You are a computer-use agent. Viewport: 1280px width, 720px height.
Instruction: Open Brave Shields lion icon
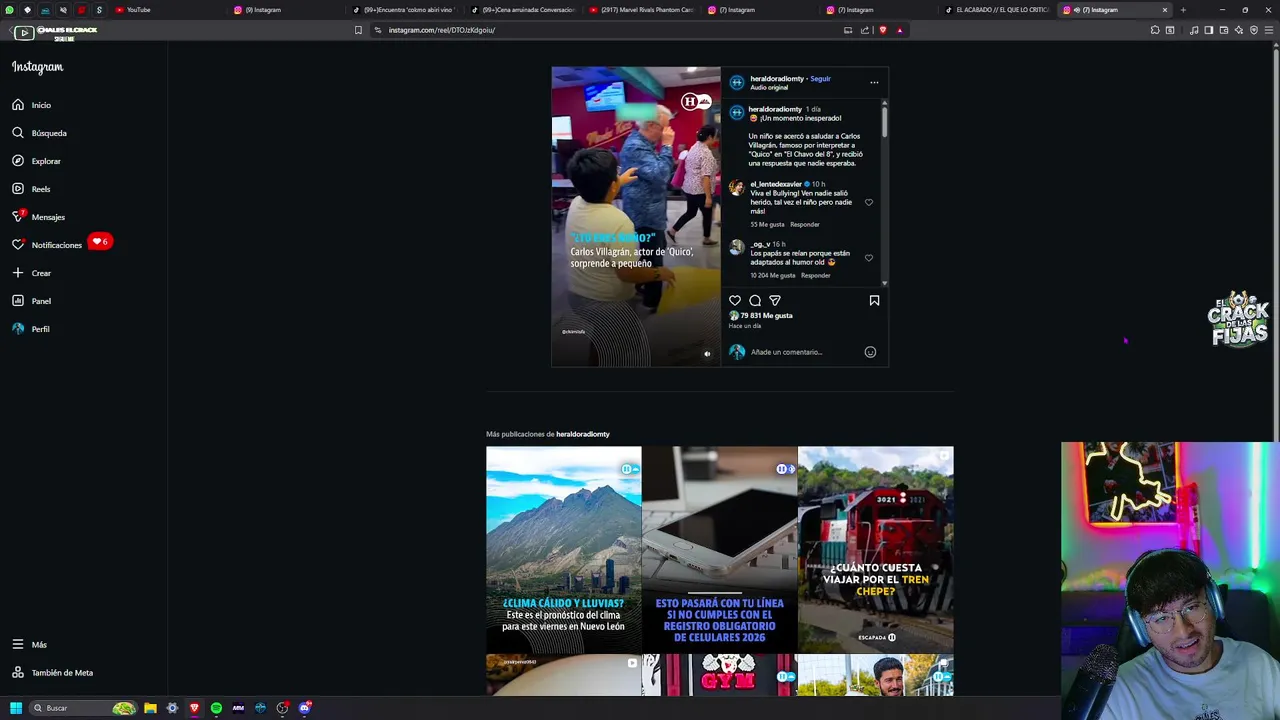(x=882, y=30)
